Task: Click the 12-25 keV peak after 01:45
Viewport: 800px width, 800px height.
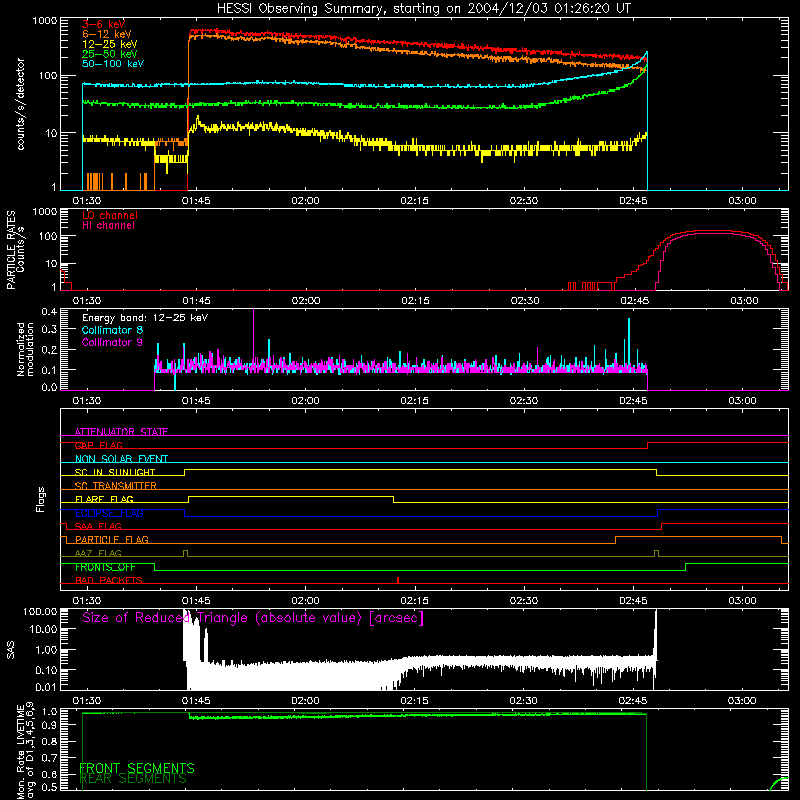Action: 197,120
